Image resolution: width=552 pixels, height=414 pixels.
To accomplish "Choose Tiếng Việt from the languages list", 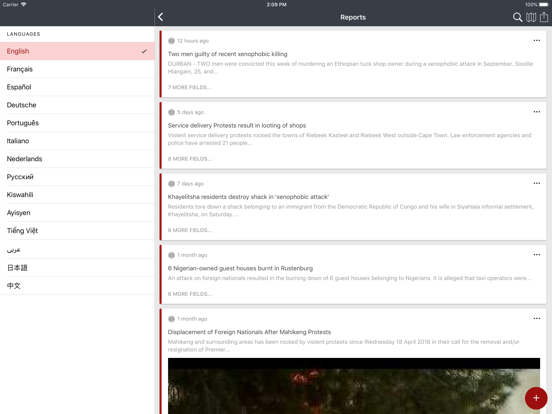I will pyautogui.click(x=77, y=231).
